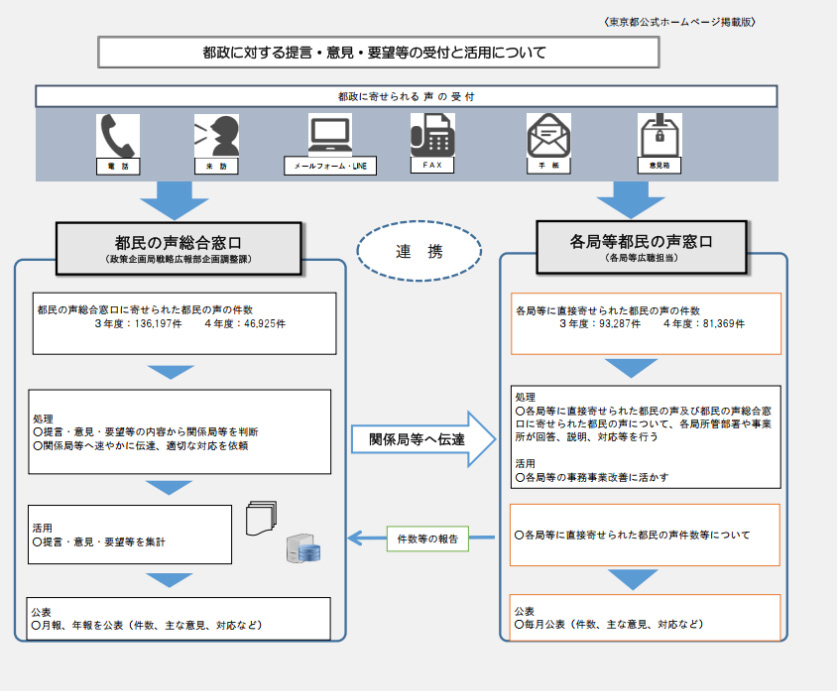Click the 連携 dashed oval

point(419,252)
